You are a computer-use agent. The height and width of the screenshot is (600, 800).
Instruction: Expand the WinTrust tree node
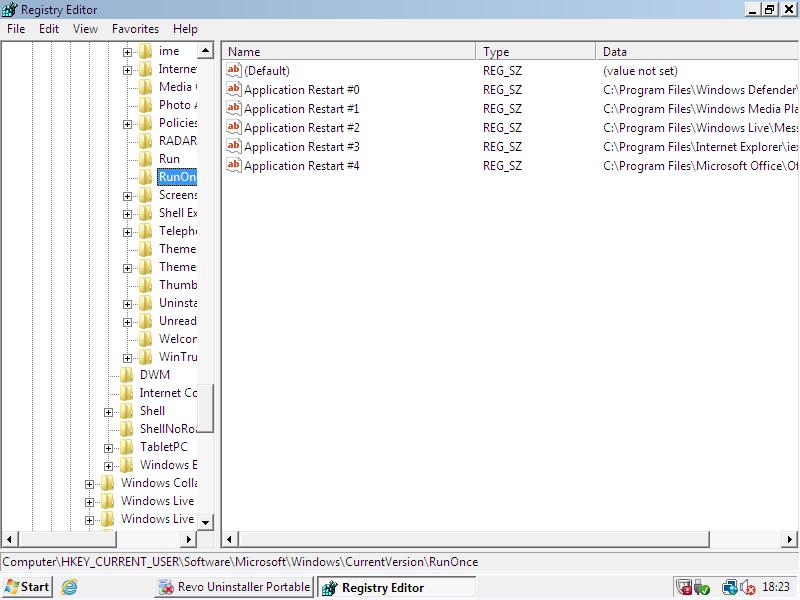[x=128, y=358]
